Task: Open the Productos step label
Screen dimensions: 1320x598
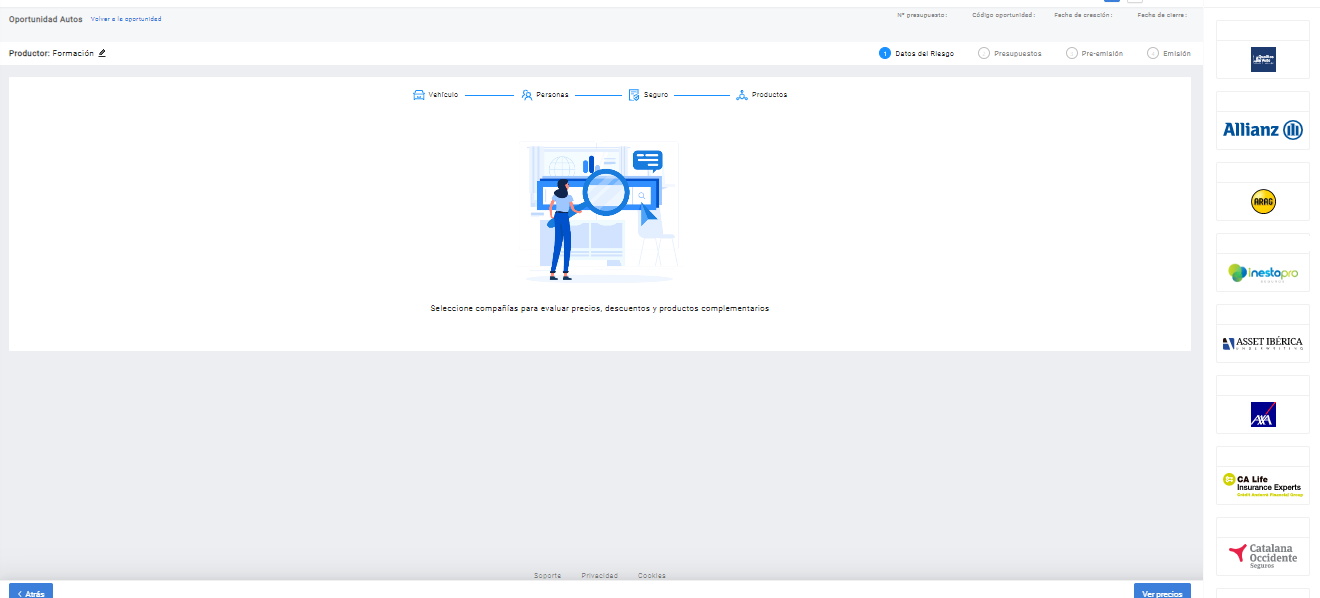Action: [769, 95]
